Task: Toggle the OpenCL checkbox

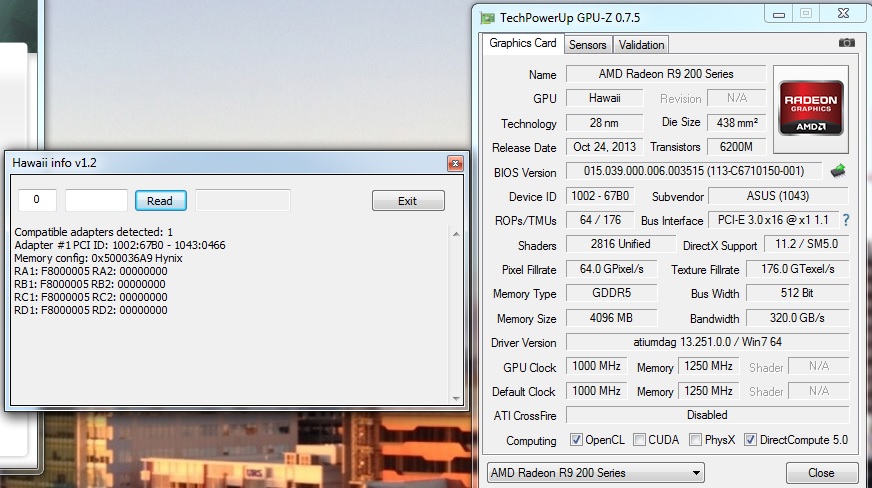Action: pyautogui.click(x=576, y=440)
